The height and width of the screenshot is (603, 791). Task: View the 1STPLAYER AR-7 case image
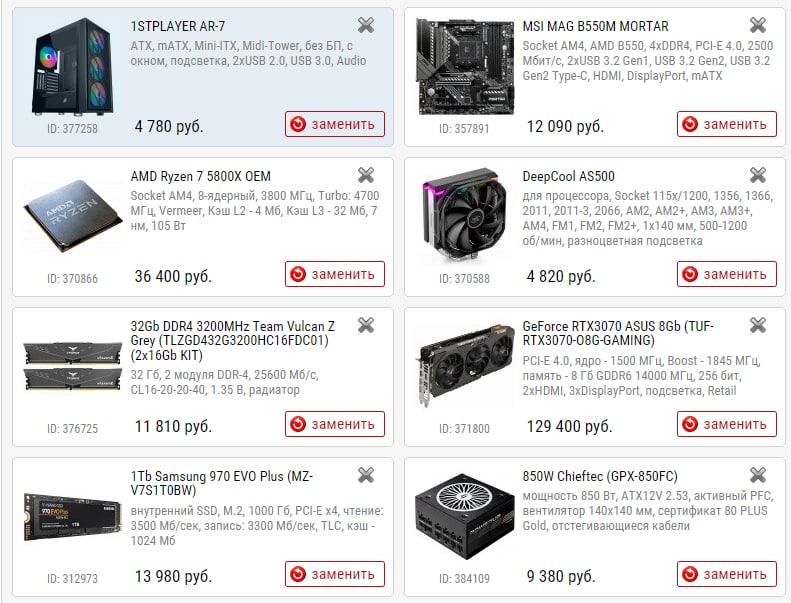[x=73, y=67]
